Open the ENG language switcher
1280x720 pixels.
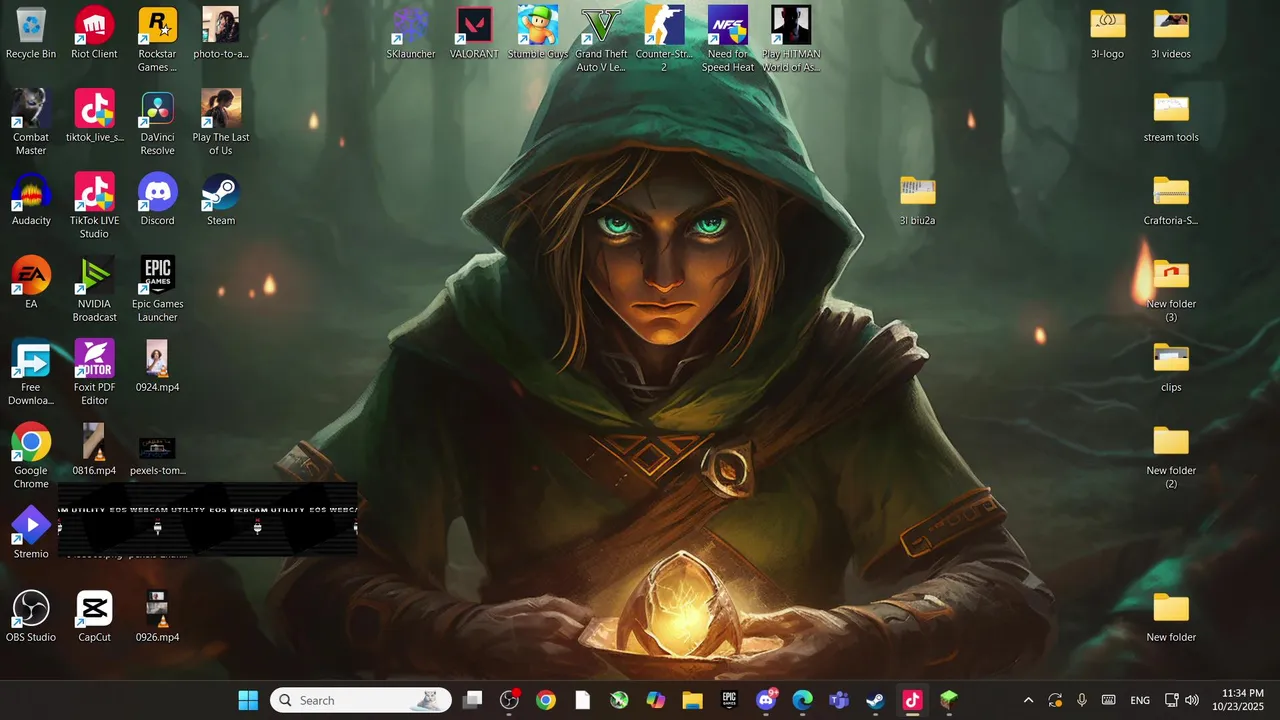coord(1140,700)
